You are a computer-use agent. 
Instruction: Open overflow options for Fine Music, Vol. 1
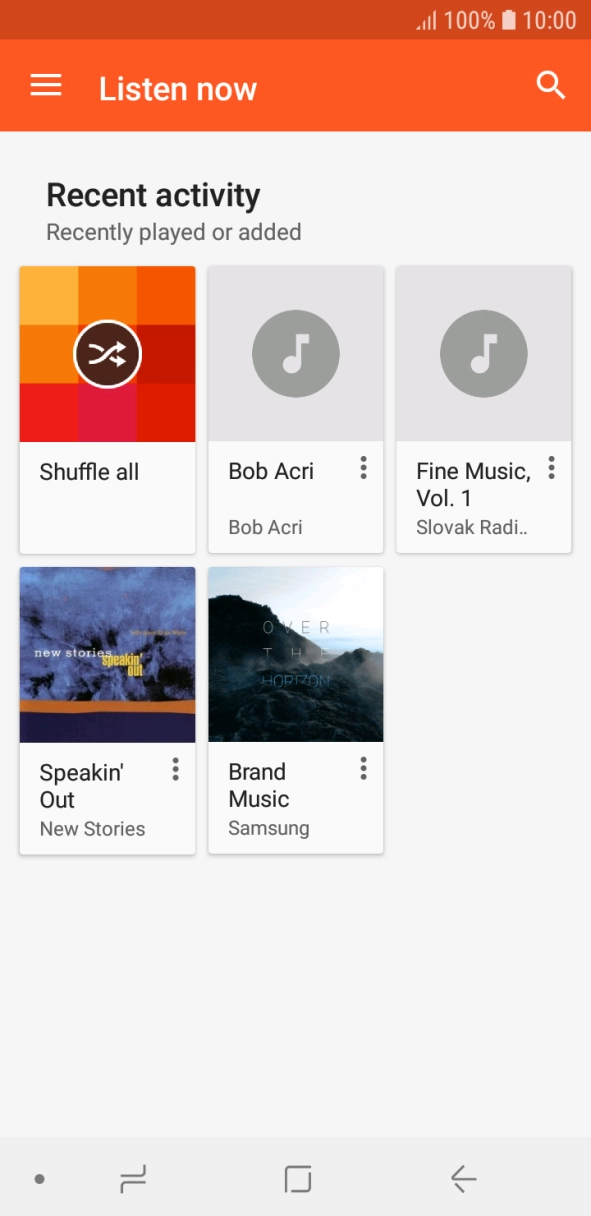coord(551,467)
